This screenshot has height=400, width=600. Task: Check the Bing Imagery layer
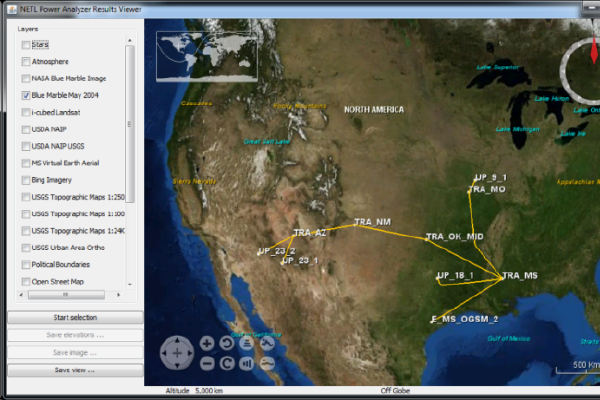(x=25, y=180)
